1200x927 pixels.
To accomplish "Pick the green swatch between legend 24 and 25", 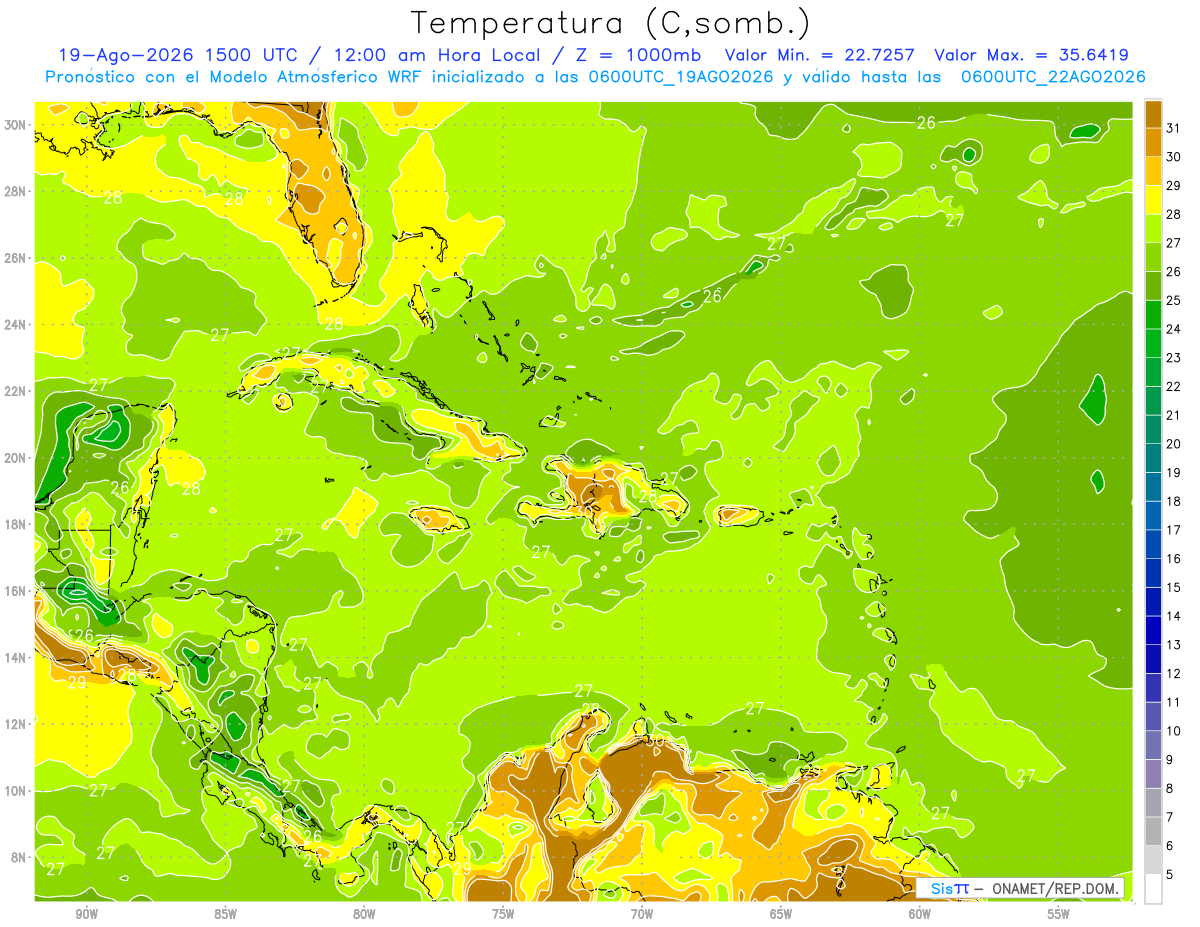I will [x=1153, y=314].
